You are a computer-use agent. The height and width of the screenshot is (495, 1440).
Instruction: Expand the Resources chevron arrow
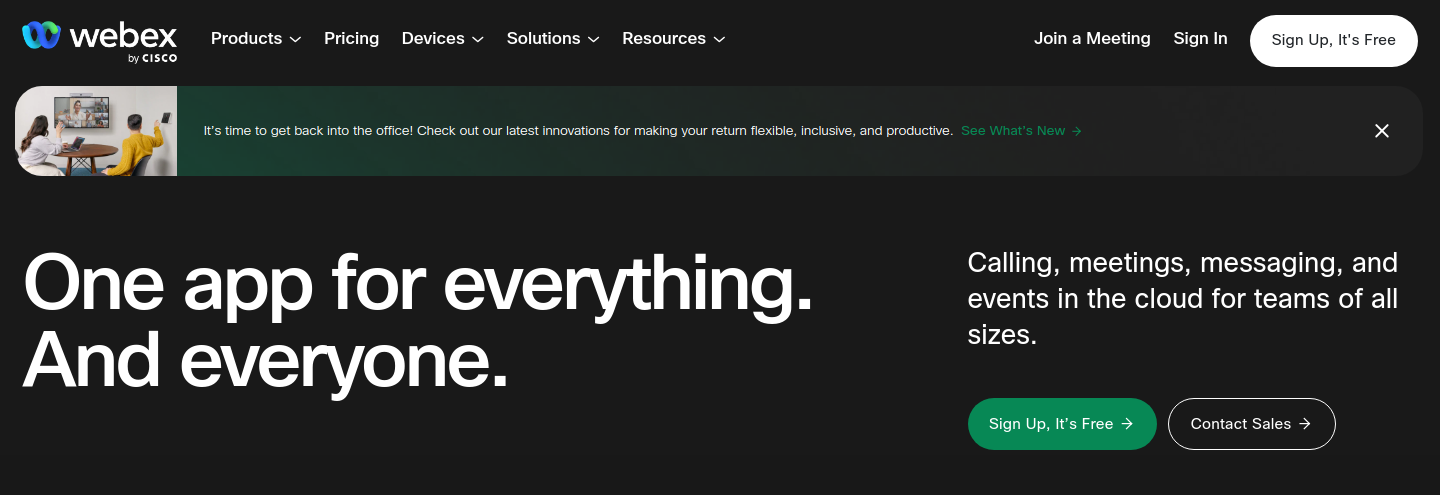719,40
